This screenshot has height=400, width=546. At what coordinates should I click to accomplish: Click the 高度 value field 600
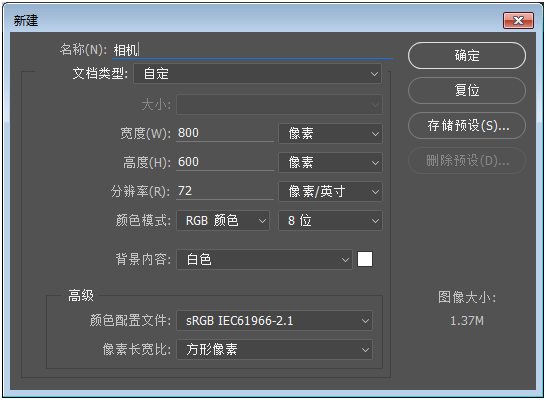[x=225, y=162]
